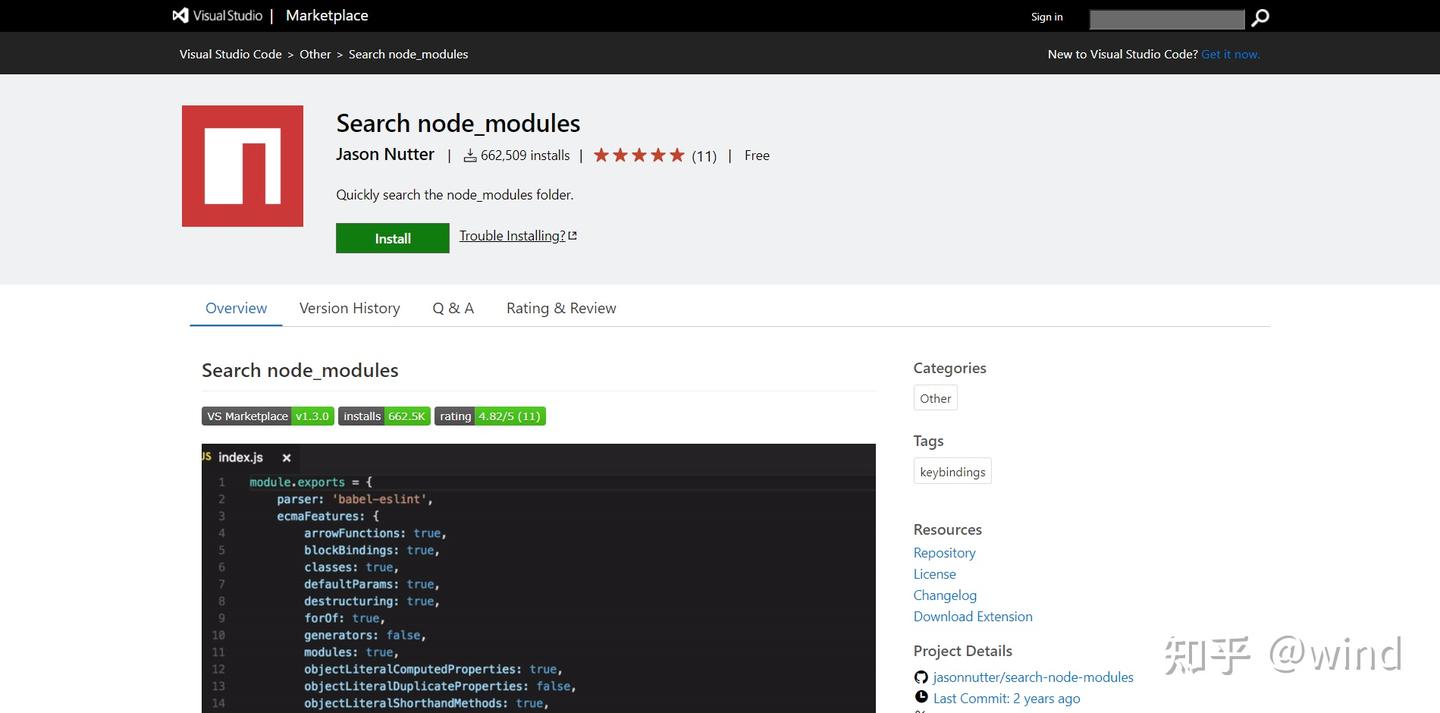Click the fifth rating star
This screenshot has width=1440, height=713.
coord(675,154)
